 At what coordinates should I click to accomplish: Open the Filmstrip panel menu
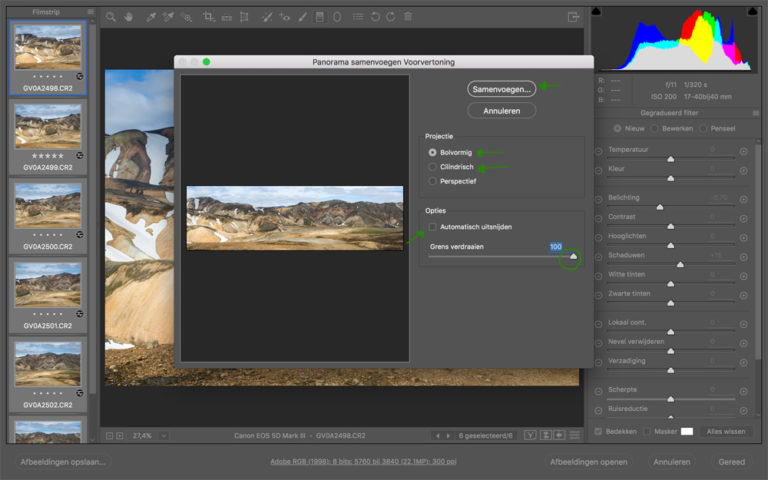[x=90, y=12]
